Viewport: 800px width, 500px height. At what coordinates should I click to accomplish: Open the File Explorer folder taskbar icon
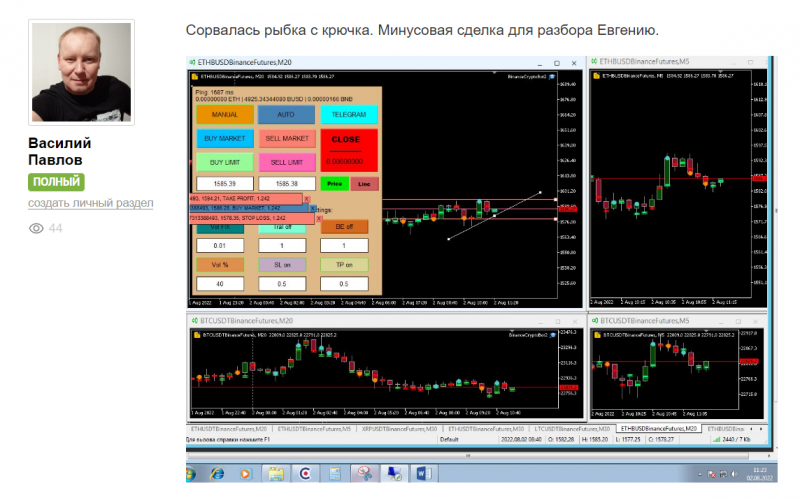click(x=276, y=474)
